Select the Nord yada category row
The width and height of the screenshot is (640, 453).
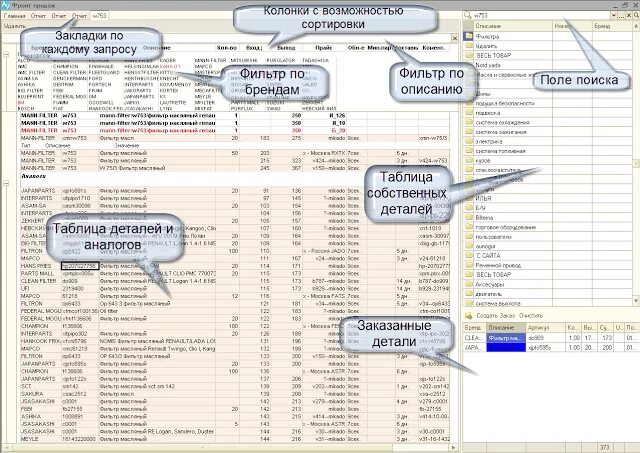pos(548,65)
